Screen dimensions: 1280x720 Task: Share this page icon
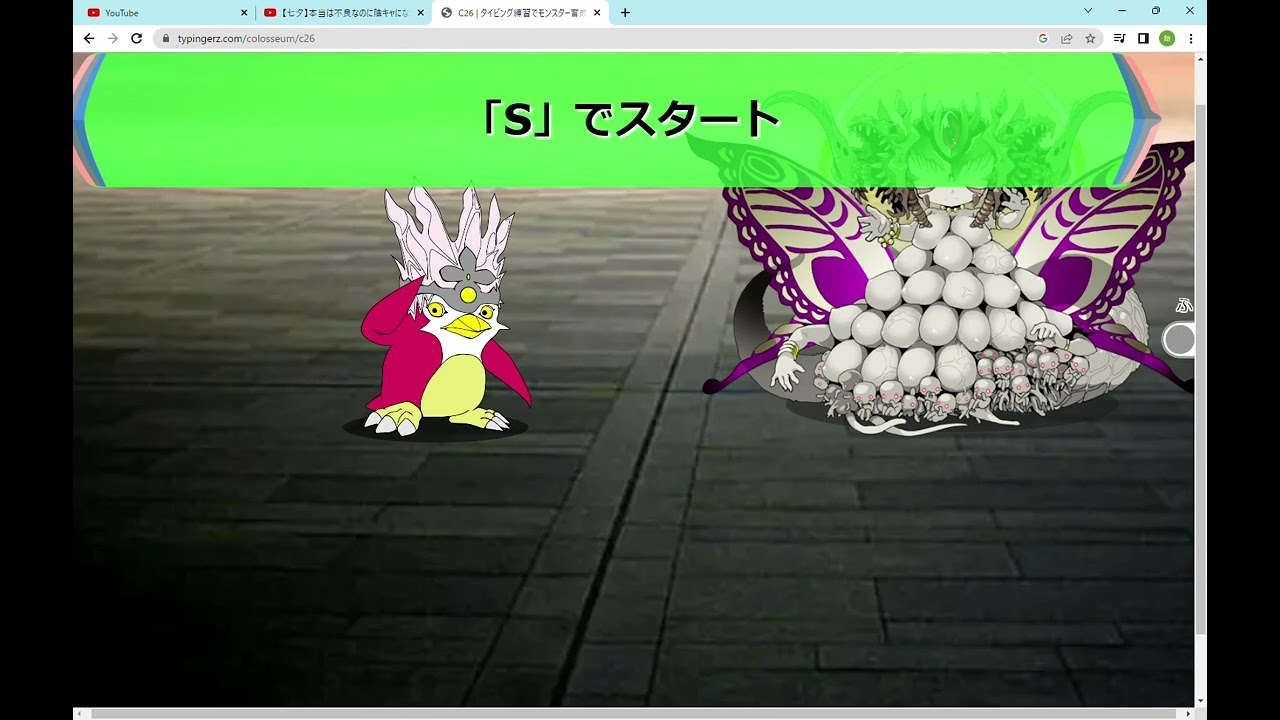(x=1067, y=38)
